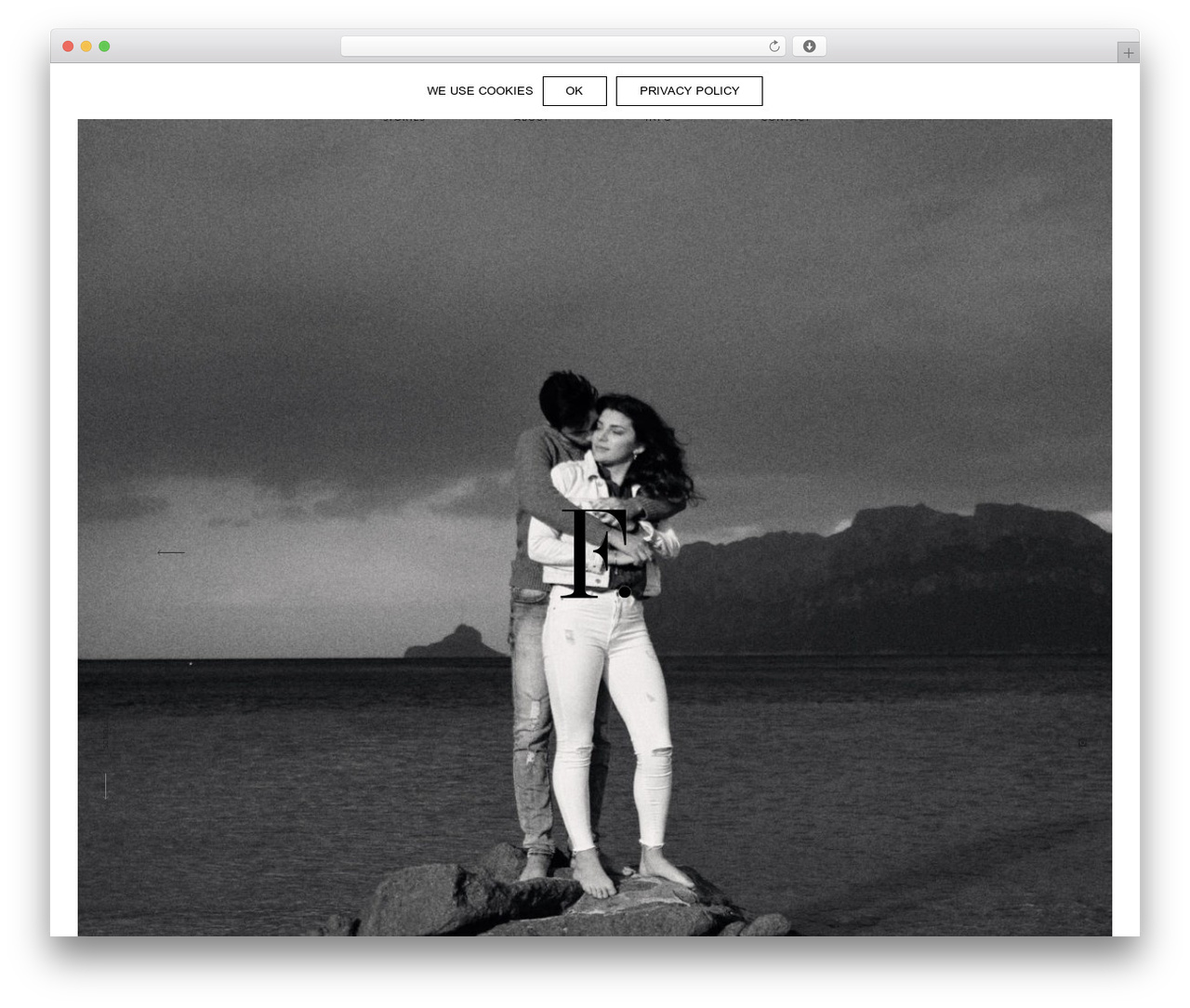Click the small Instagram icon at right

(1082, 743)
